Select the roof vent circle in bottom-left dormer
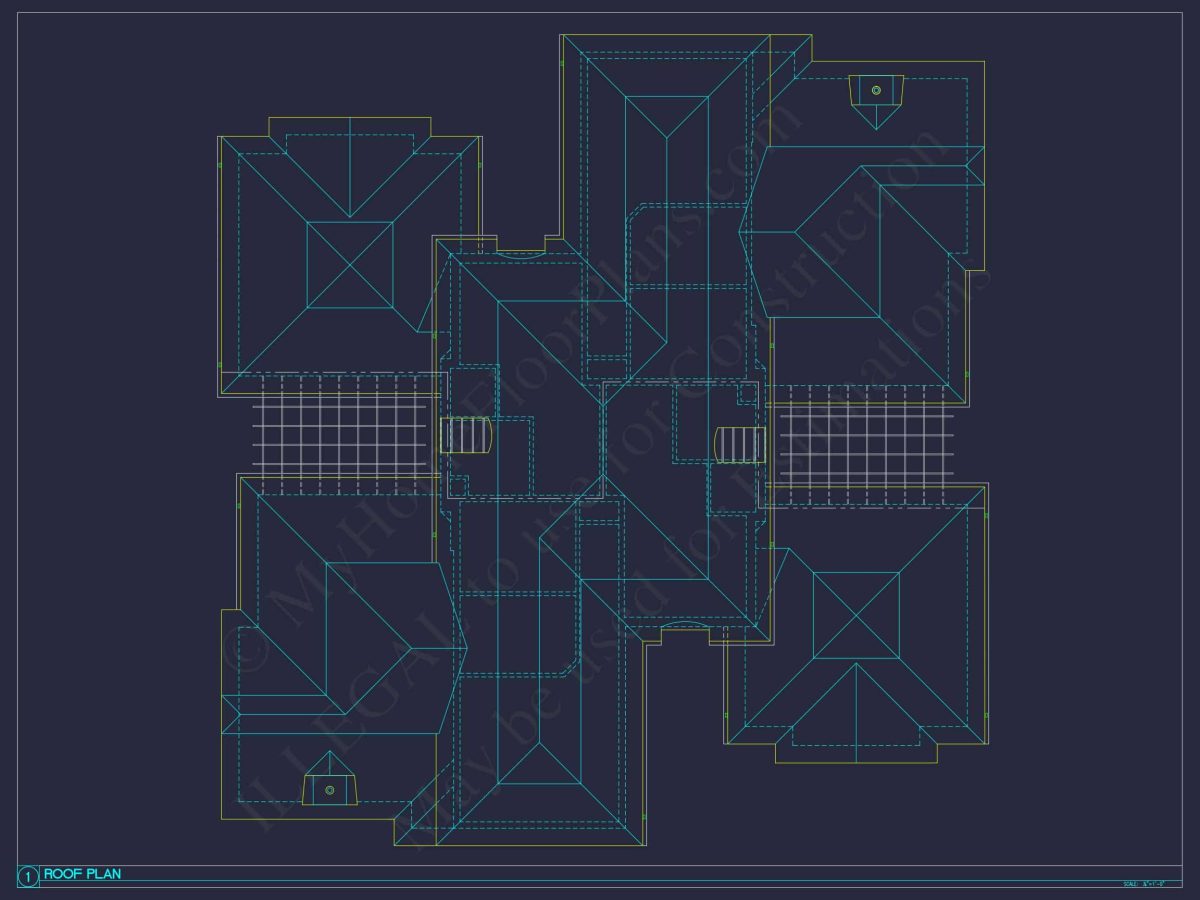 pyautogui.click(x=329, y=790)
